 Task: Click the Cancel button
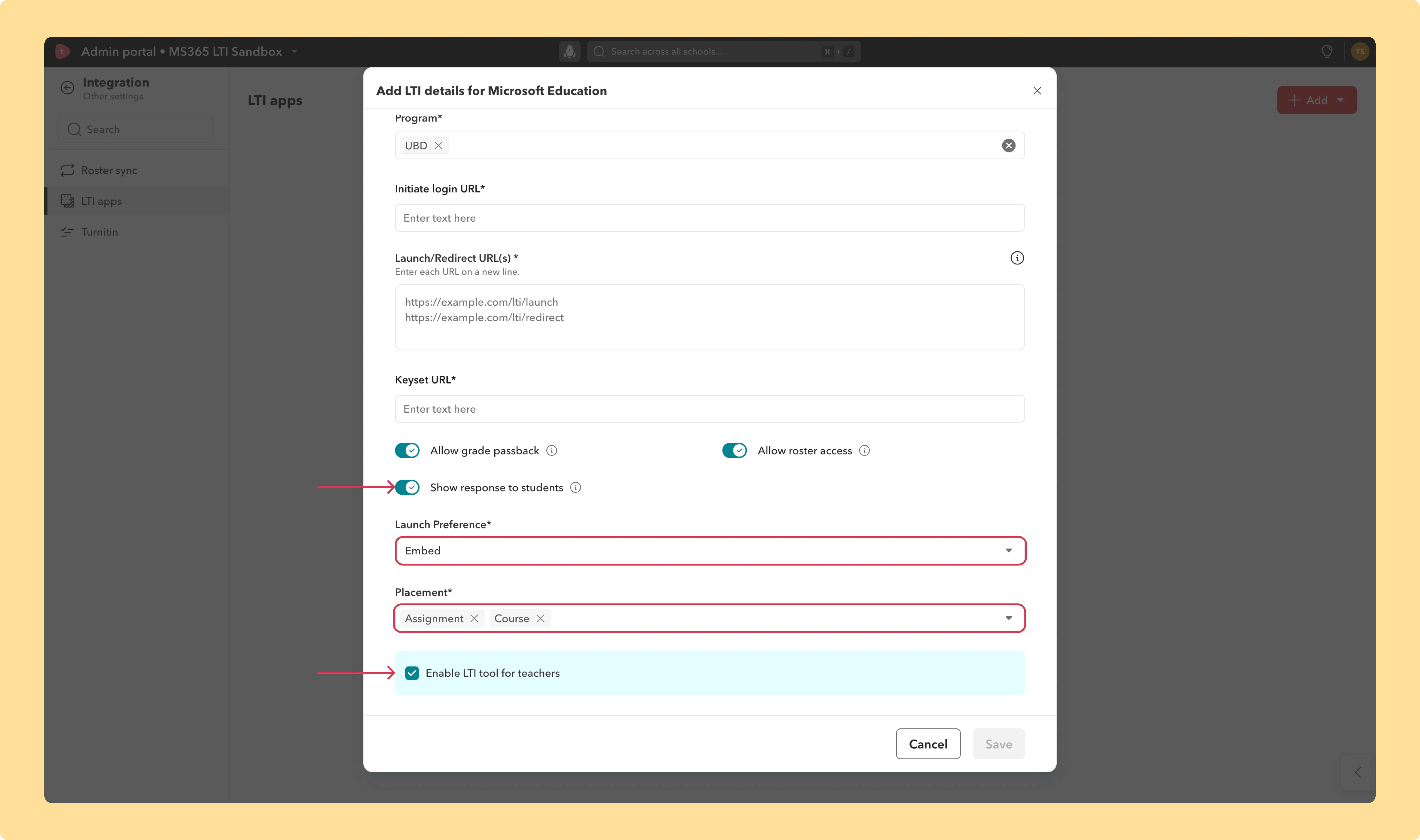click(x=928, y=744)
